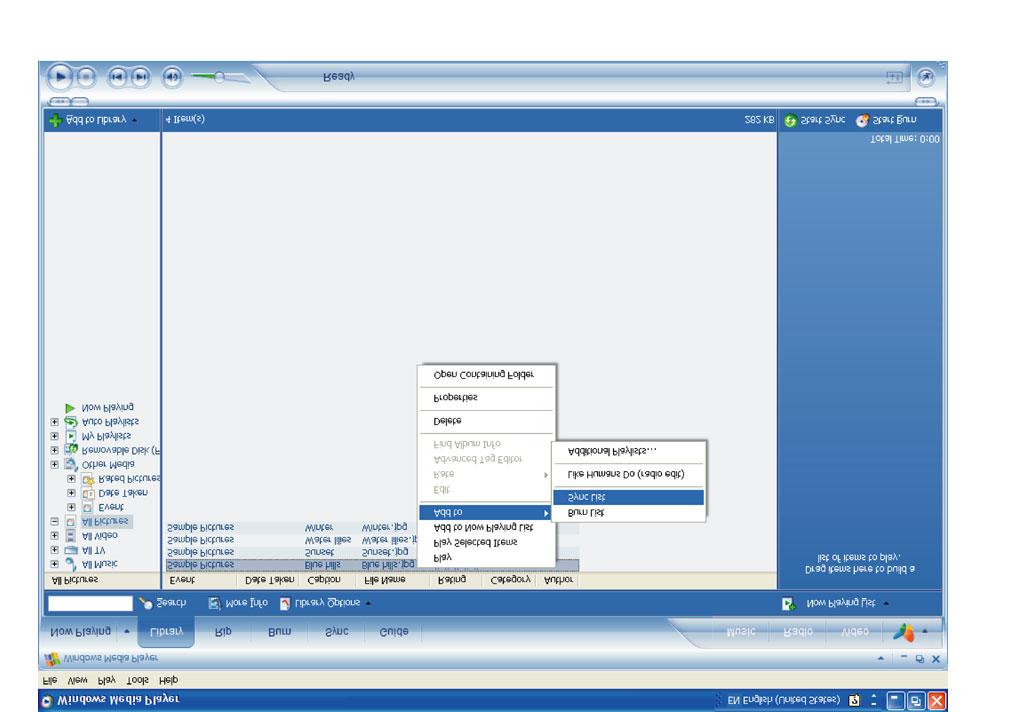Select the All TV tree item icon
The width and height of the screenshot is (1023, 712).
(70, 550)
